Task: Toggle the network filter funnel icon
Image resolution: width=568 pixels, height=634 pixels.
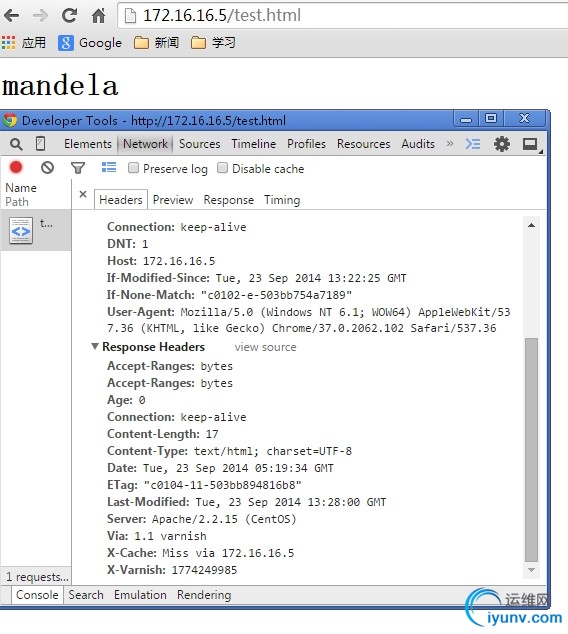Action: click(78, 168)
